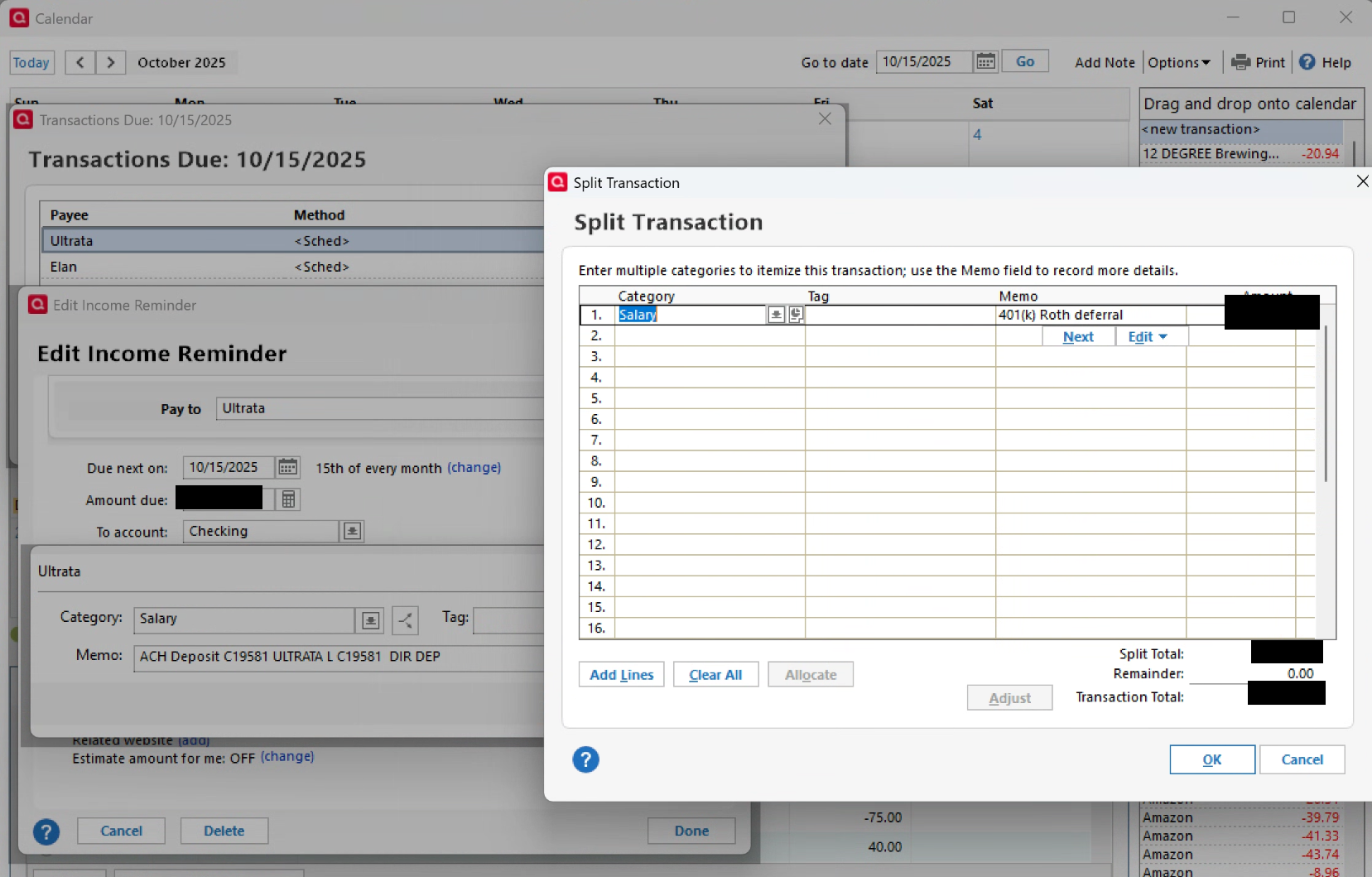Click Delete in Edit Income Reminder
Screen dimensions: 1372x877
pos(224,831)
